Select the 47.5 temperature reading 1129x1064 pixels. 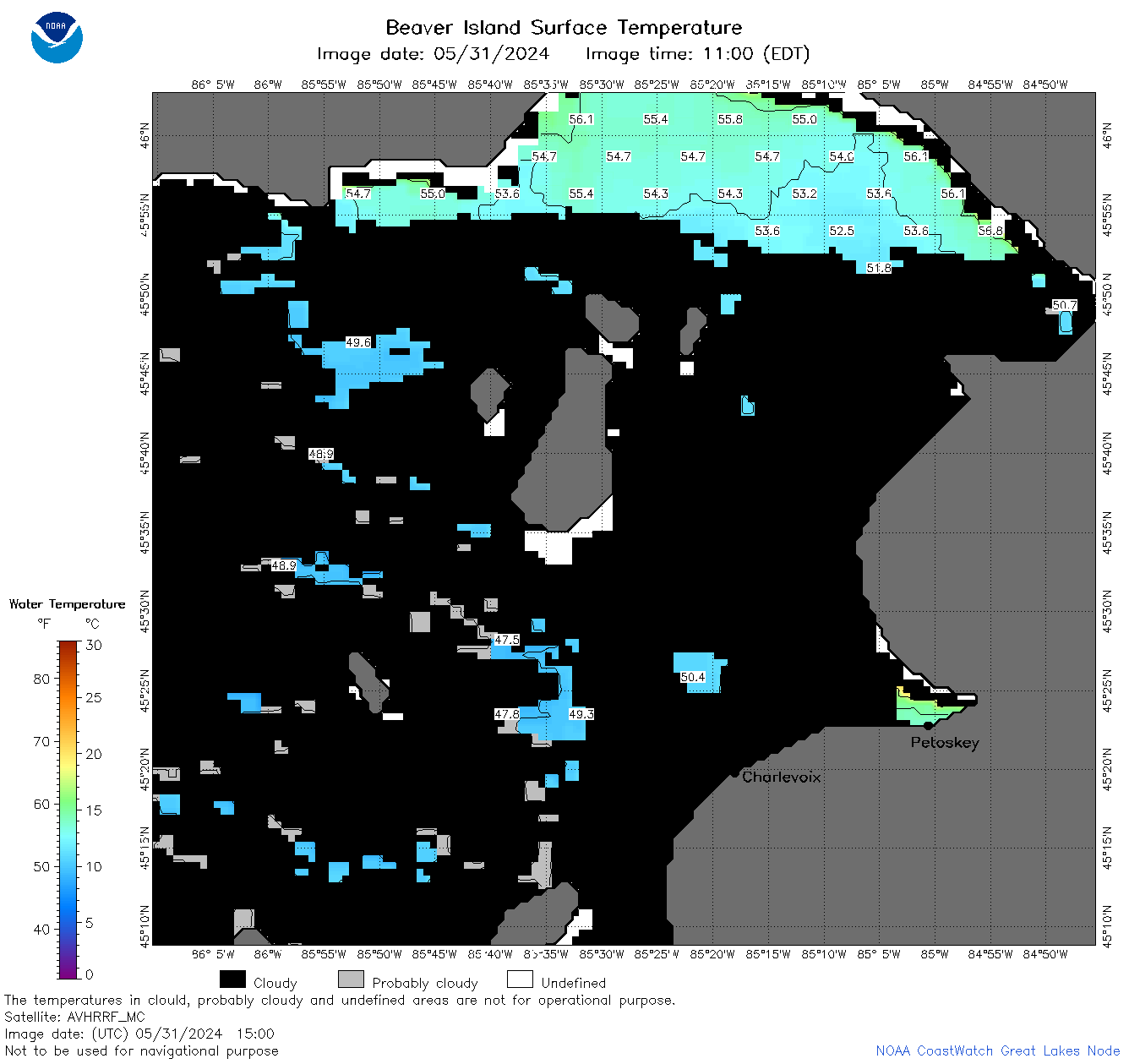507,640
